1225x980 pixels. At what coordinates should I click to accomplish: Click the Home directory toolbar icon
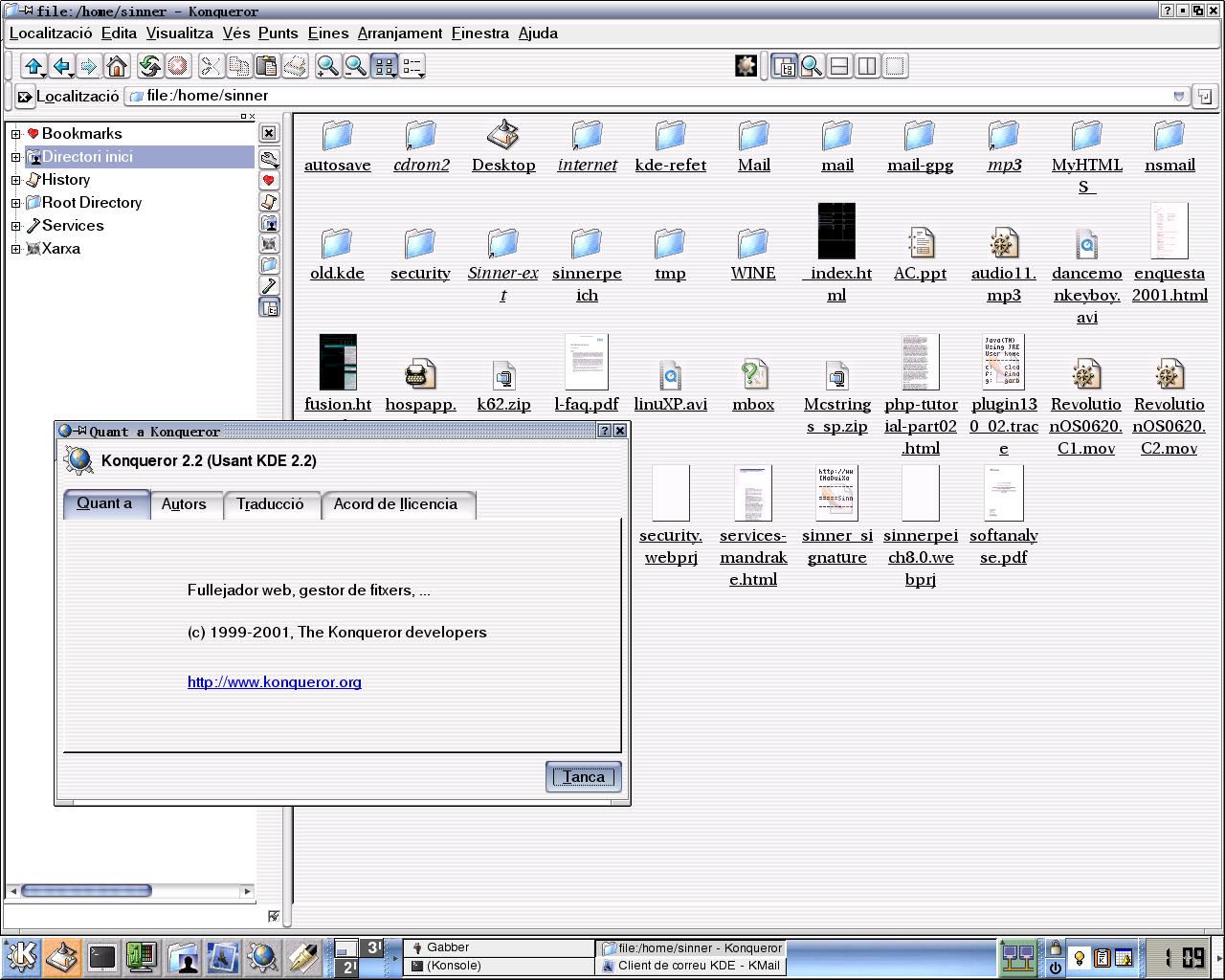(x=117, y=66)
